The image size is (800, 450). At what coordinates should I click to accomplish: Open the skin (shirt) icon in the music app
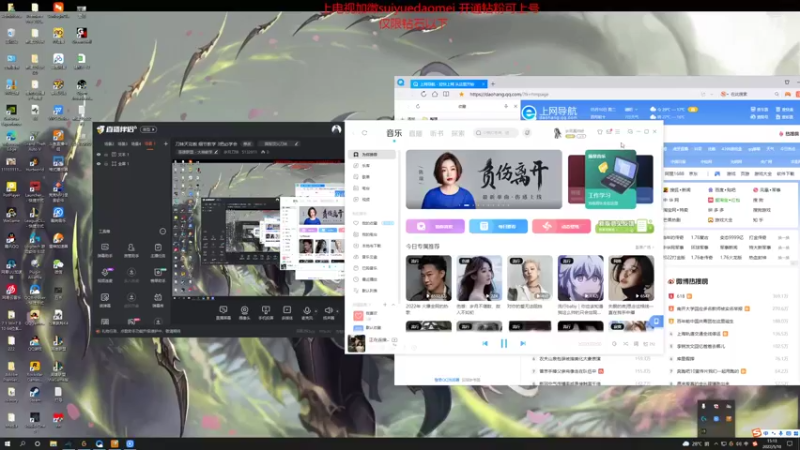click(x=599, y=132)
